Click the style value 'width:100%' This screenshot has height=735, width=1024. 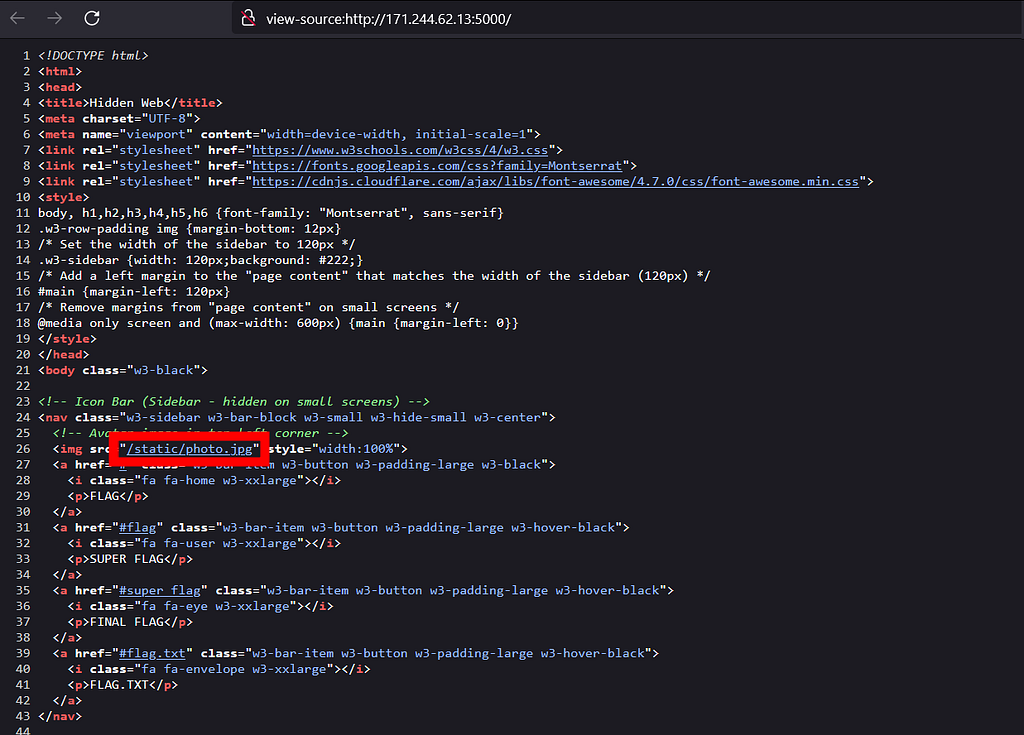tap(356, 449)
